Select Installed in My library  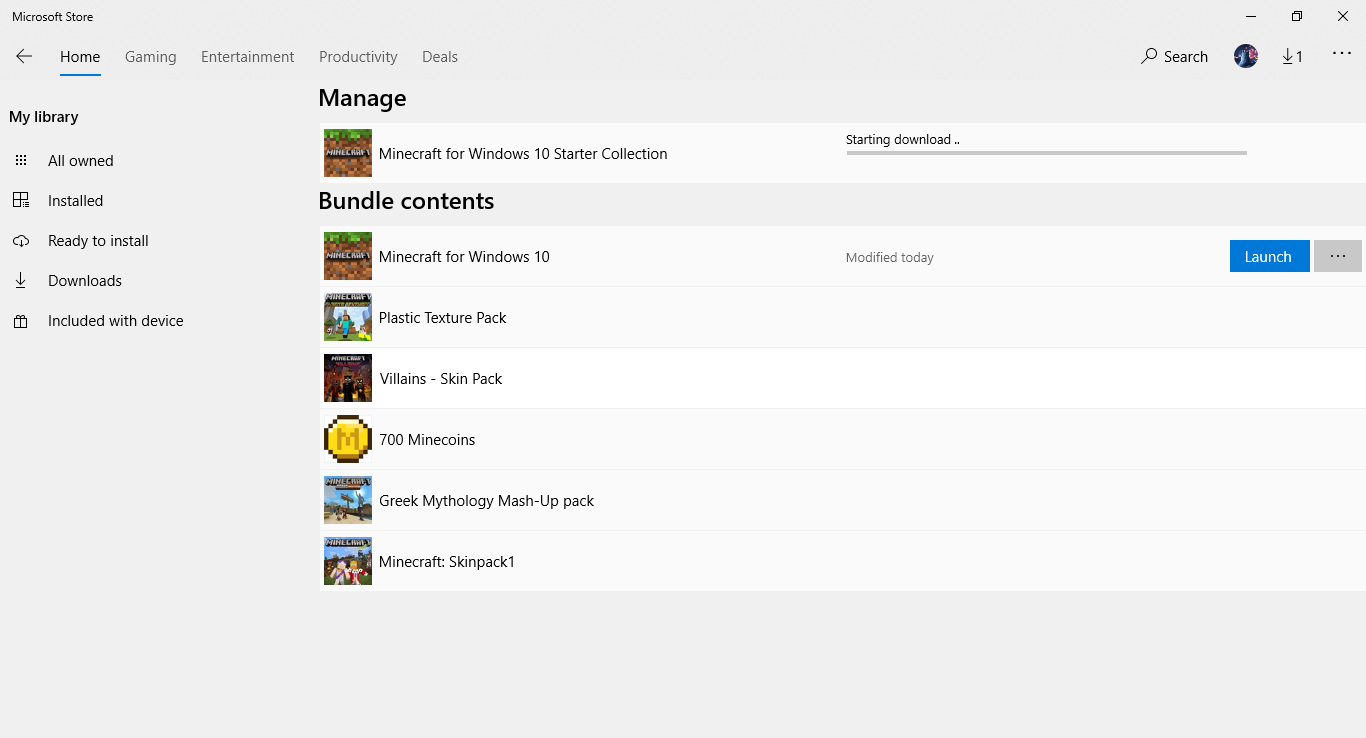(76, 201)
